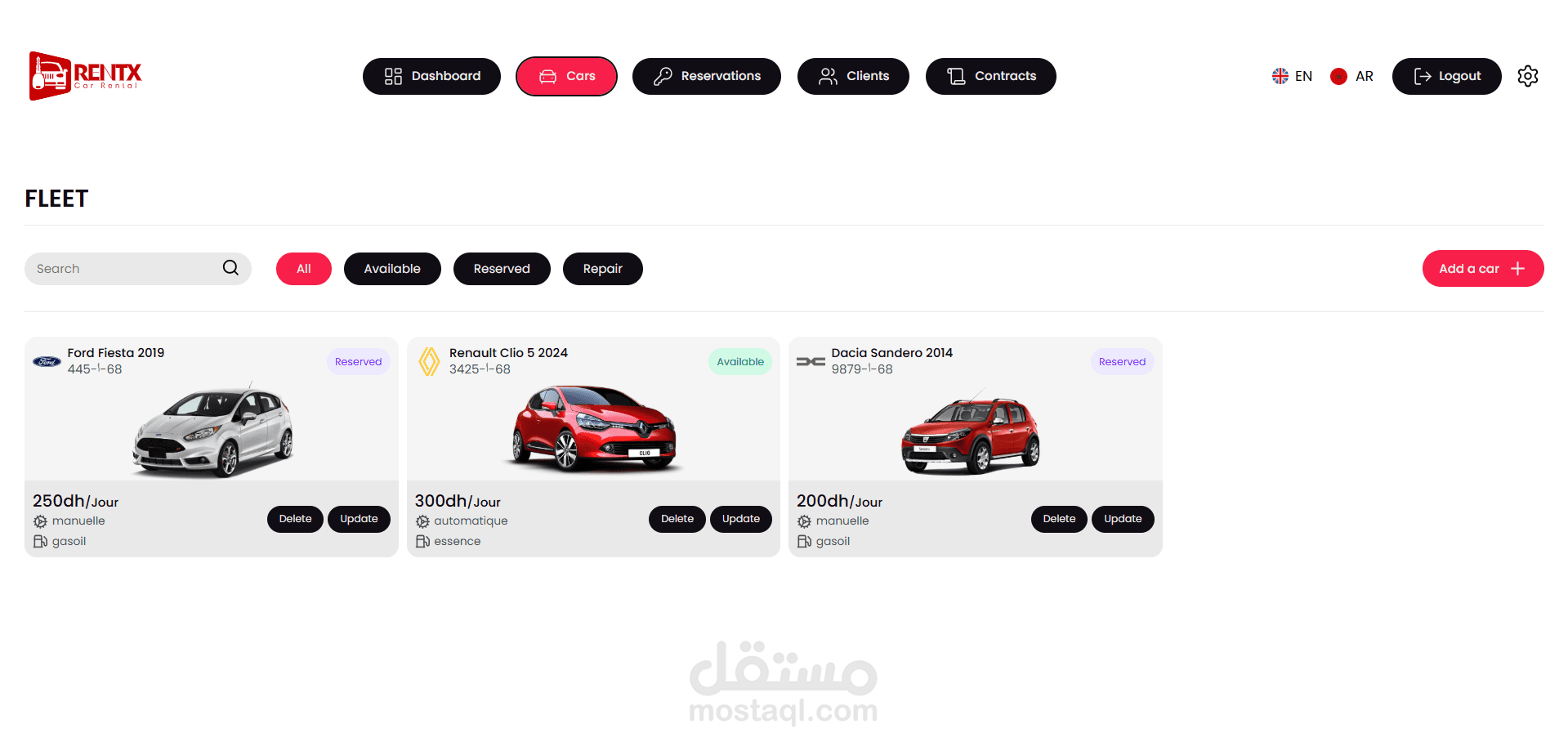Screen dimensions: 1568x742
Task: Add a car to the fleet
Action: click(1483, 269)
